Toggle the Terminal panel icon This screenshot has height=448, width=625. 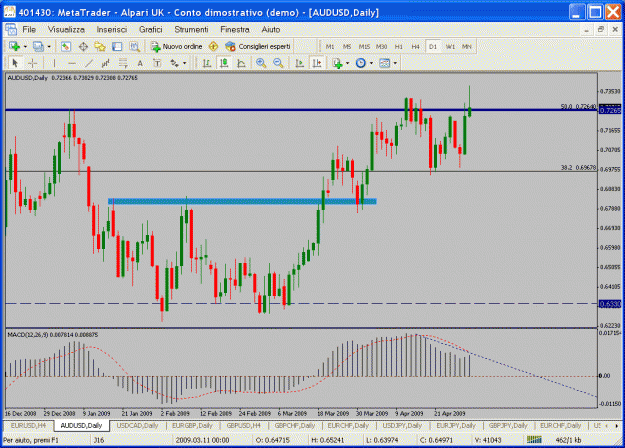pyautogui.click(x=117, y=47)
